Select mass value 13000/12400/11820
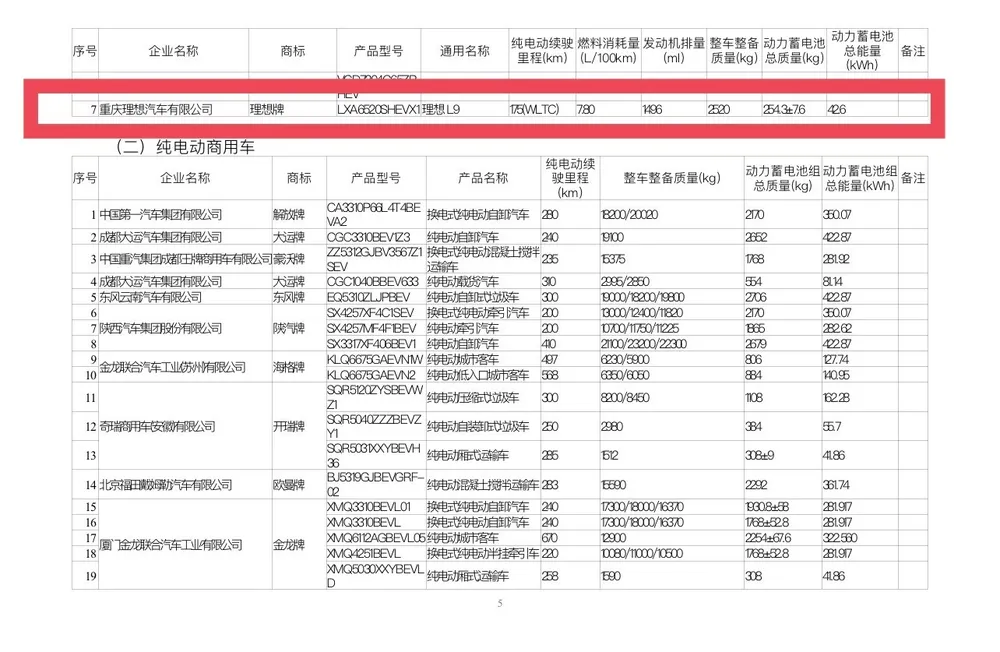Screen dimensions: 1000x652 point(642,313)
